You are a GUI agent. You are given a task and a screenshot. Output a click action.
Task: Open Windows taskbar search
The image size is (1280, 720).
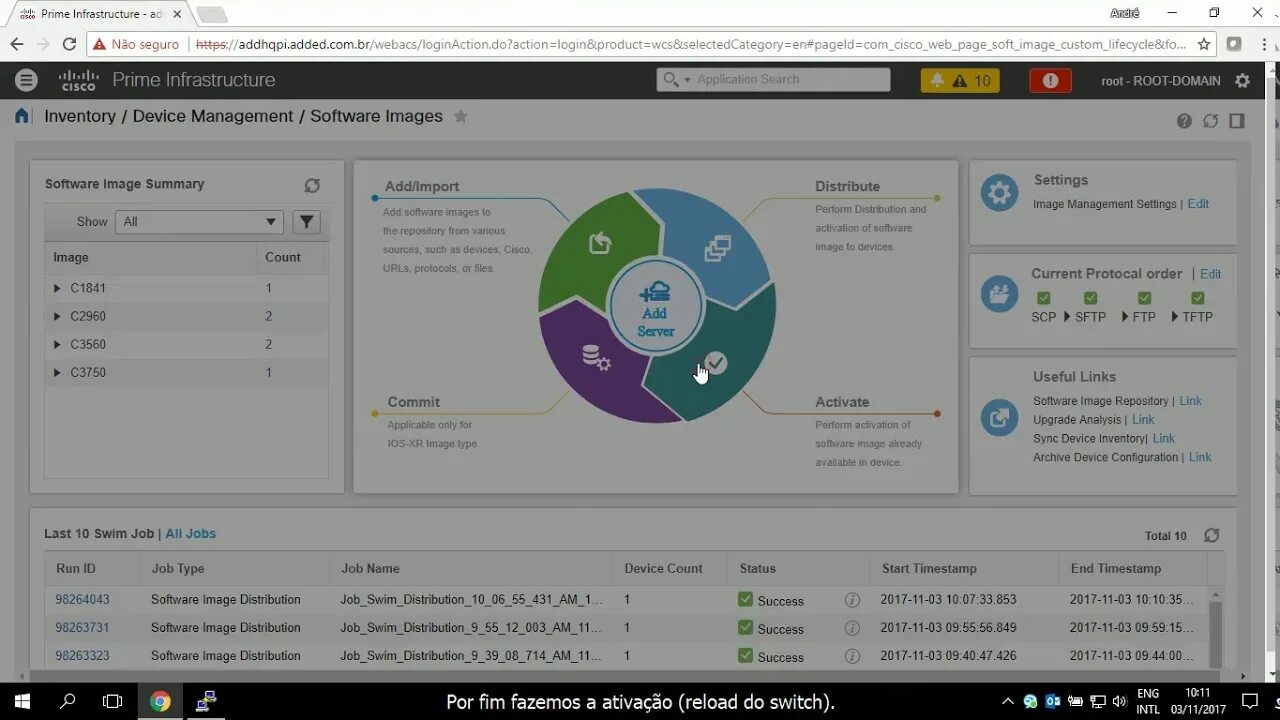[x=68, y=701]
